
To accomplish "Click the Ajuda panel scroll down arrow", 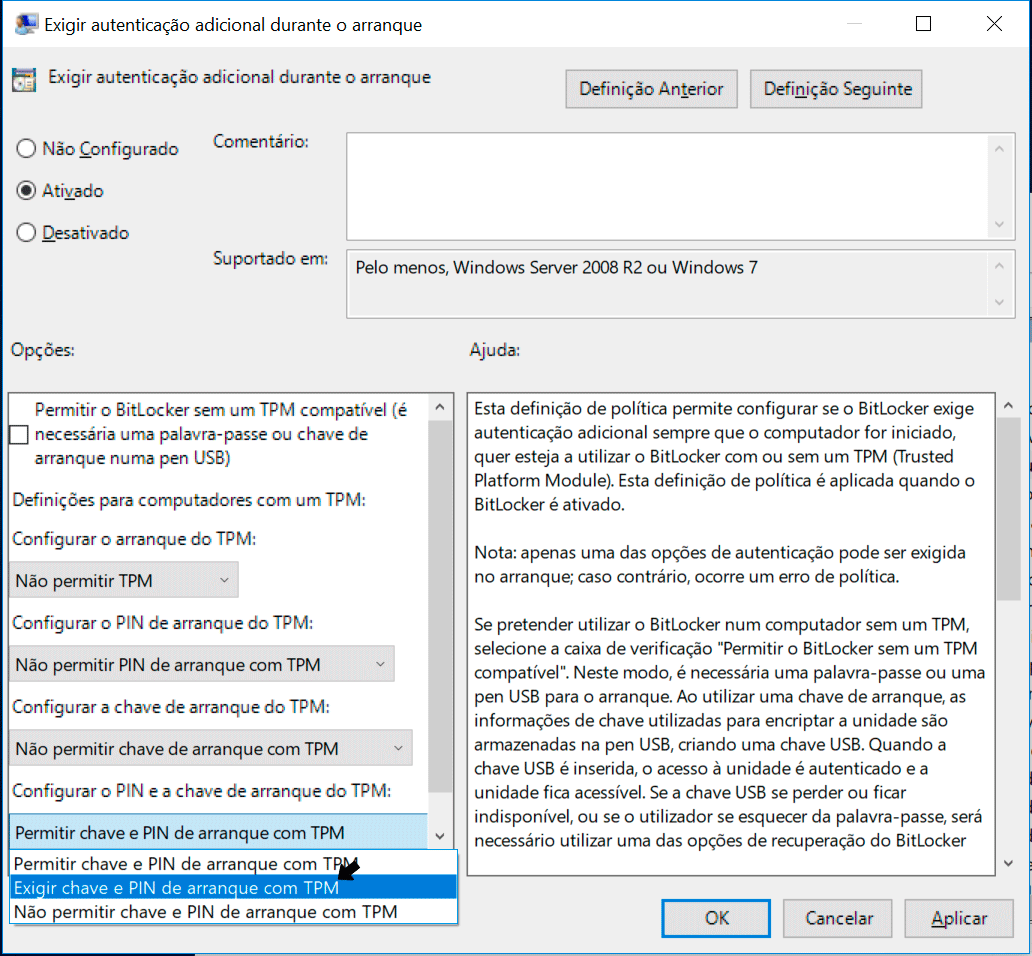I will click(1008, 863).
